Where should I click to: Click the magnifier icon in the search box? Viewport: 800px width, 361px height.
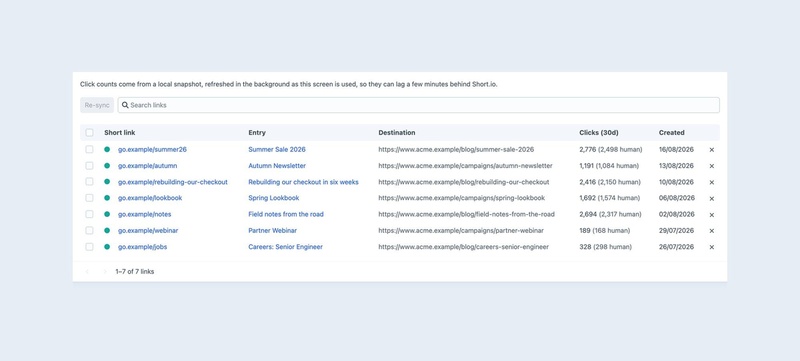point(125,105)
